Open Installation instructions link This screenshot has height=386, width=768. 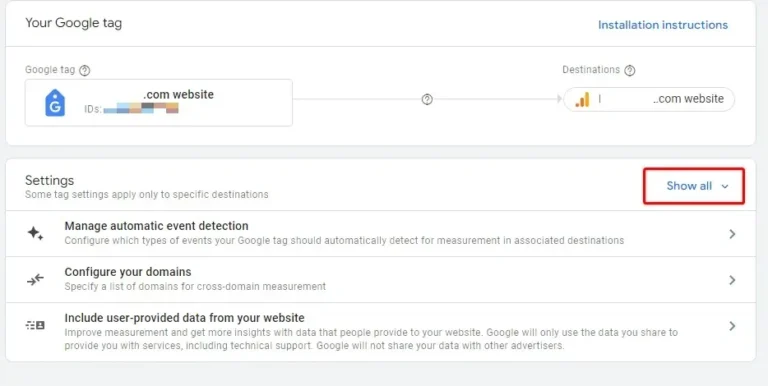663,25
